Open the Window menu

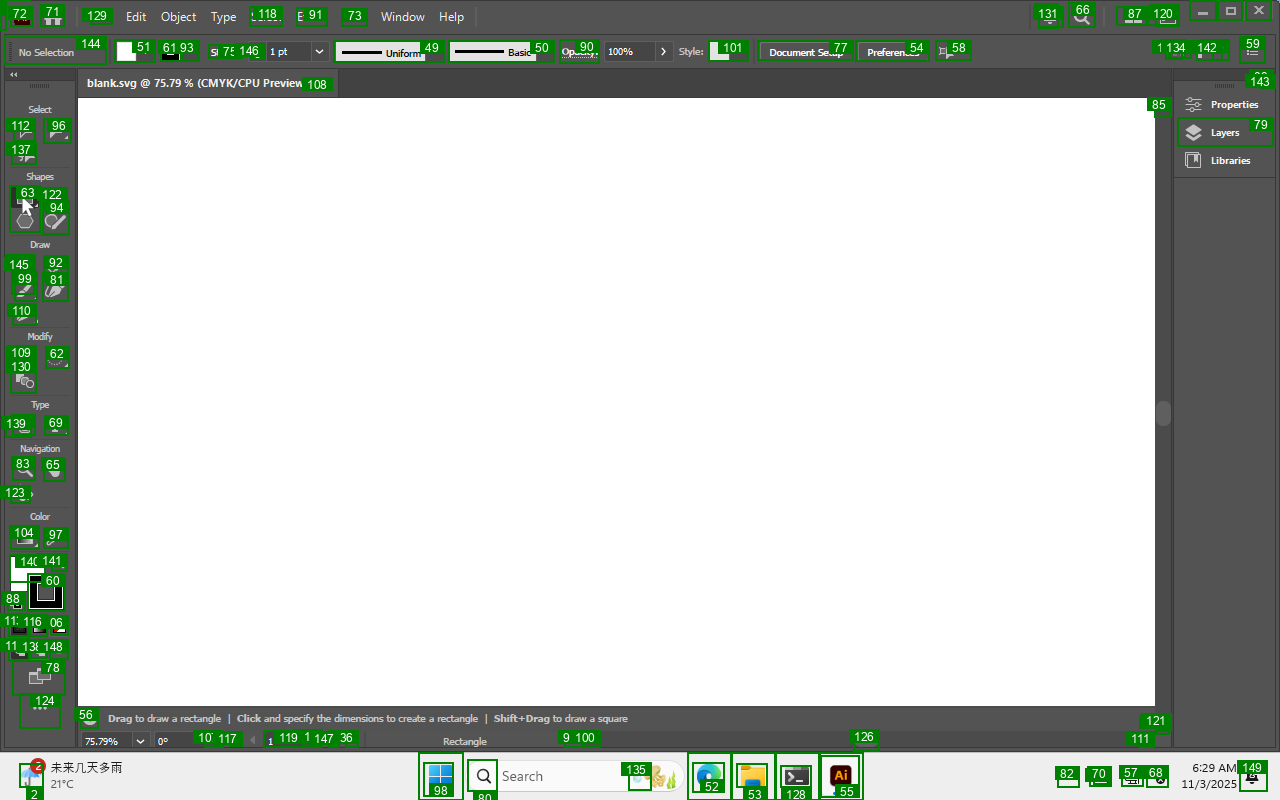coord(402,17)
